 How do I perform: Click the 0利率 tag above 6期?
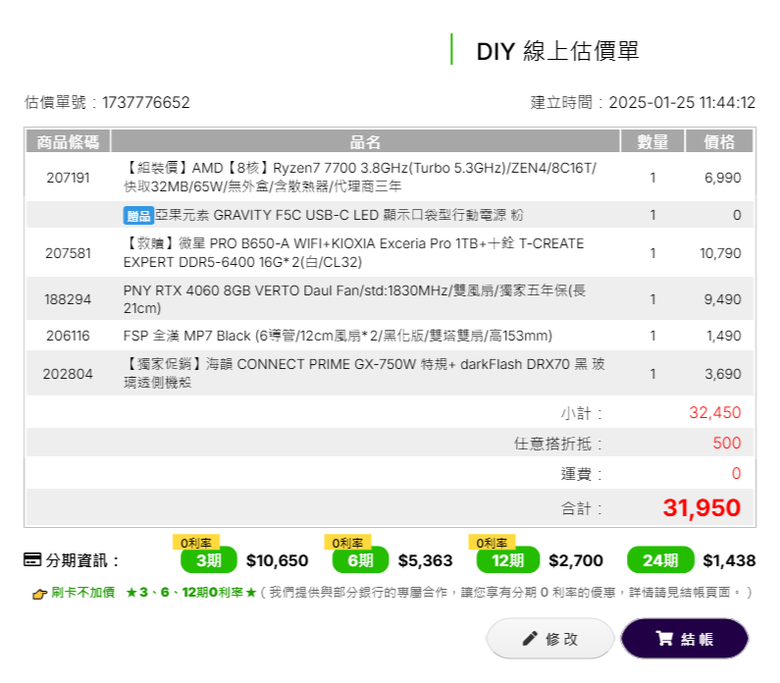click(x=348, y=542)
